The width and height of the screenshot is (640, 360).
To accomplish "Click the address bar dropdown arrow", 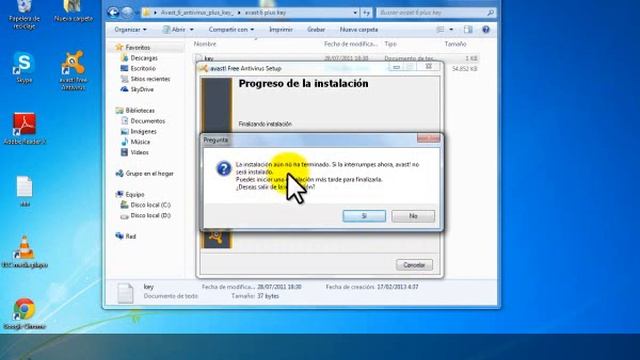I will (x=355, y=13).
